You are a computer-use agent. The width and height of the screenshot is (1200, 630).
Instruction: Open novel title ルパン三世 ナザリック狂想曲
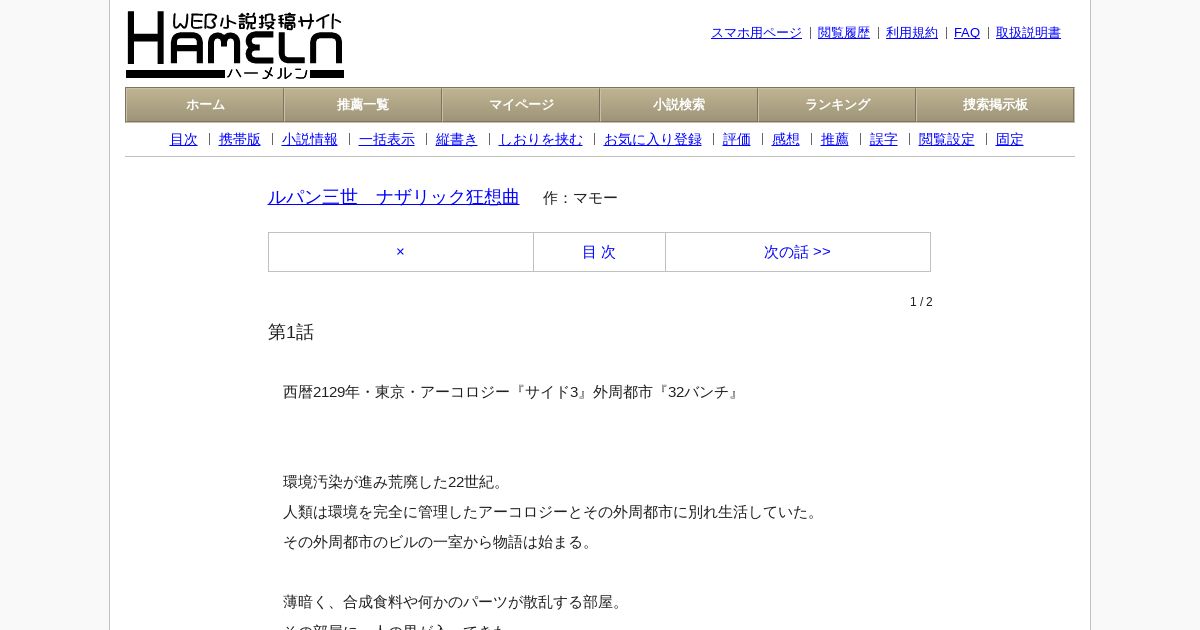point(394,197)
